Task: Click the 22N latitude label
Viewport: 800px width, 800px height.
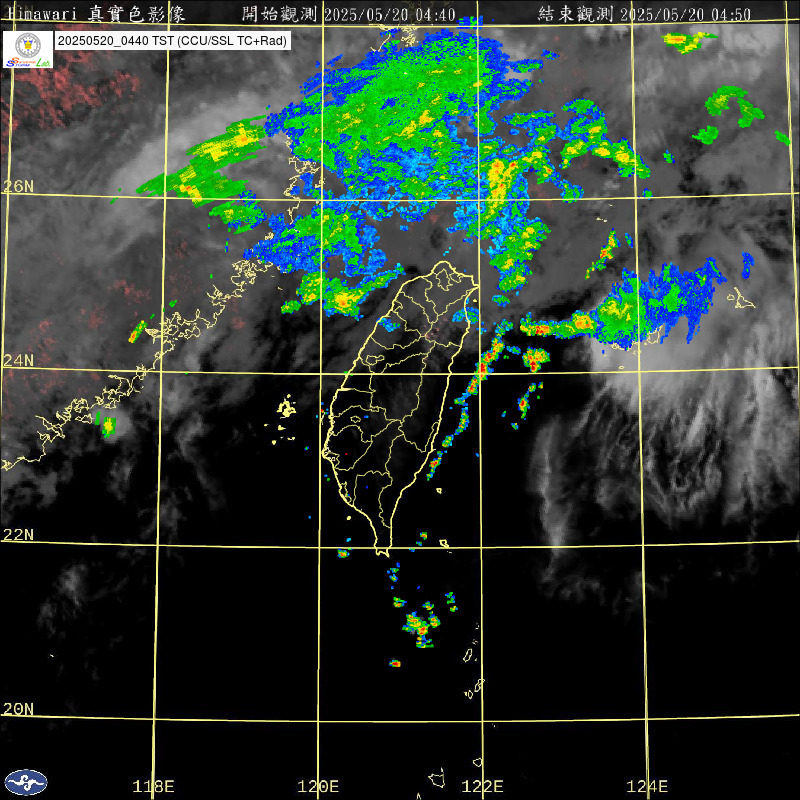Action: [x=18, y=534]
